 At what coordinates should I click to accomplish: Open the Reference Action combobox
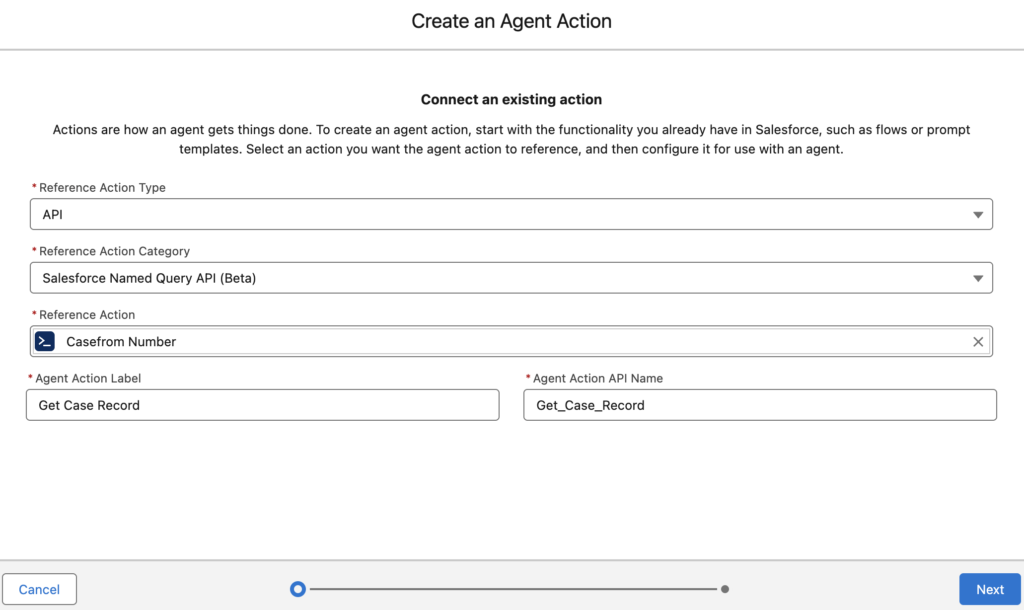(500, 340)
